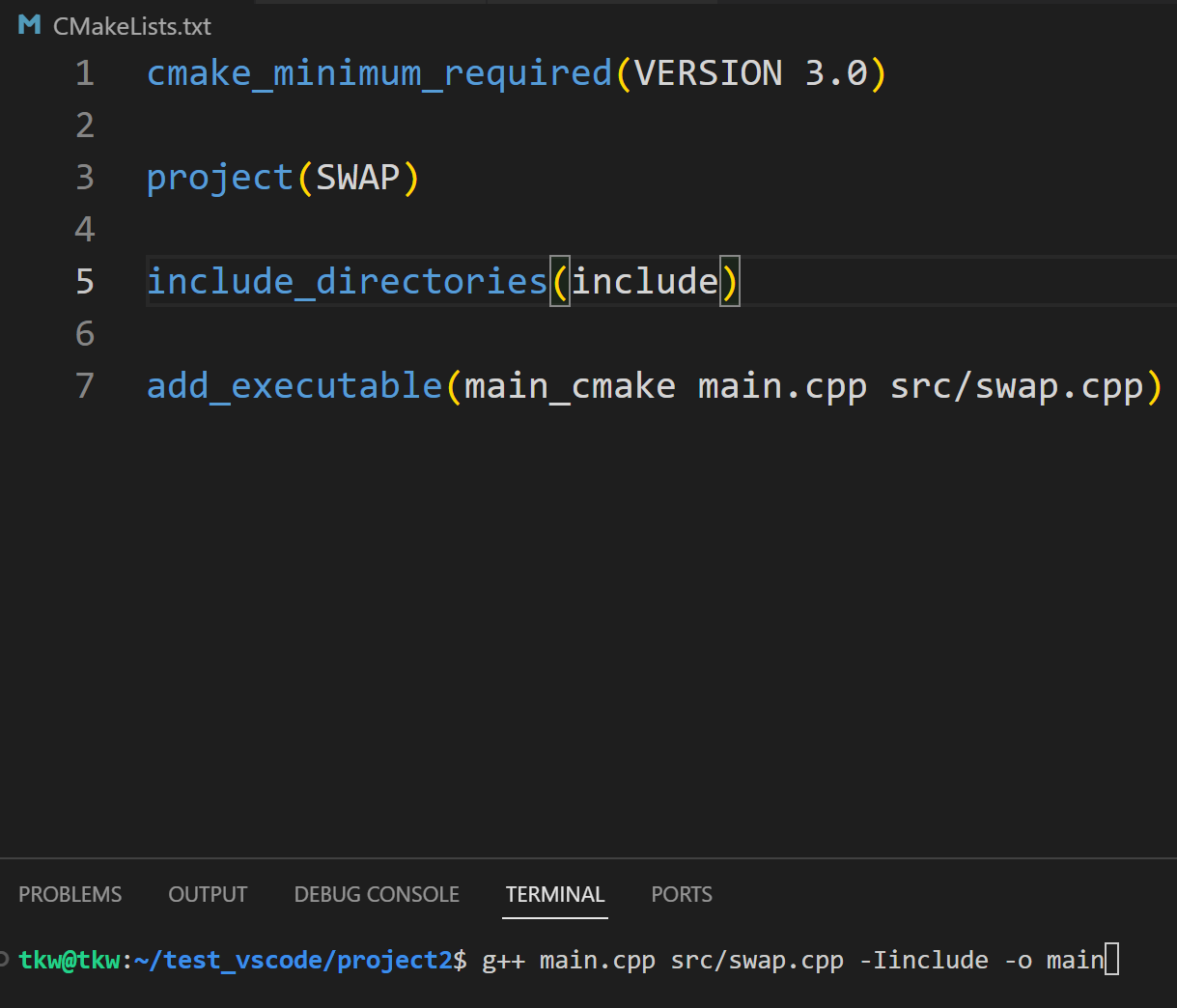Open the PORTS panel tab
The width and height of the screenshot is (1177, 1008).
click(682, 894)
